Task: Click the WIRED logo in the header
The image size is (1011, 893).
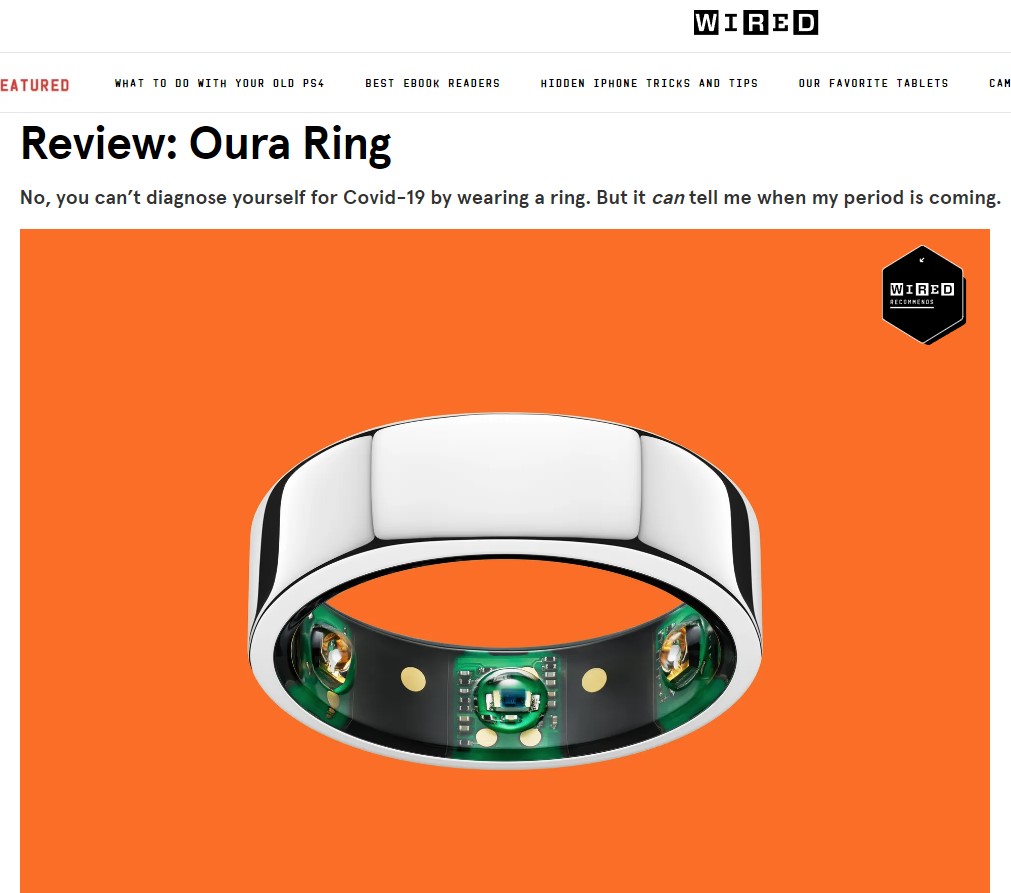Action: point(756,23)
